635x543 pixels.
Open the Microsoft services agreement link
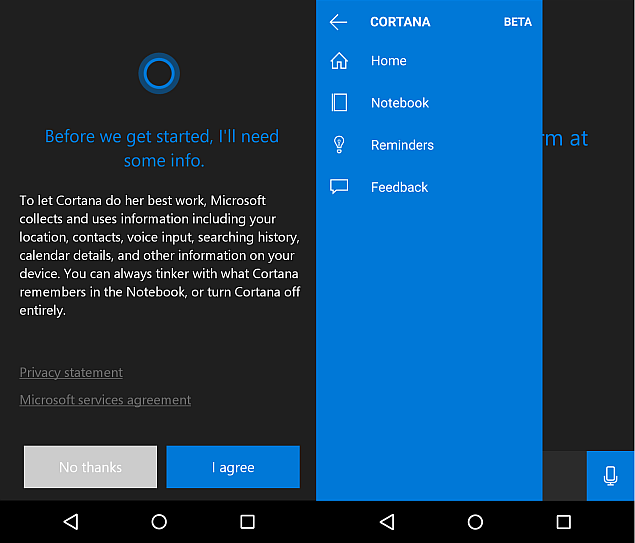(105, 400)
